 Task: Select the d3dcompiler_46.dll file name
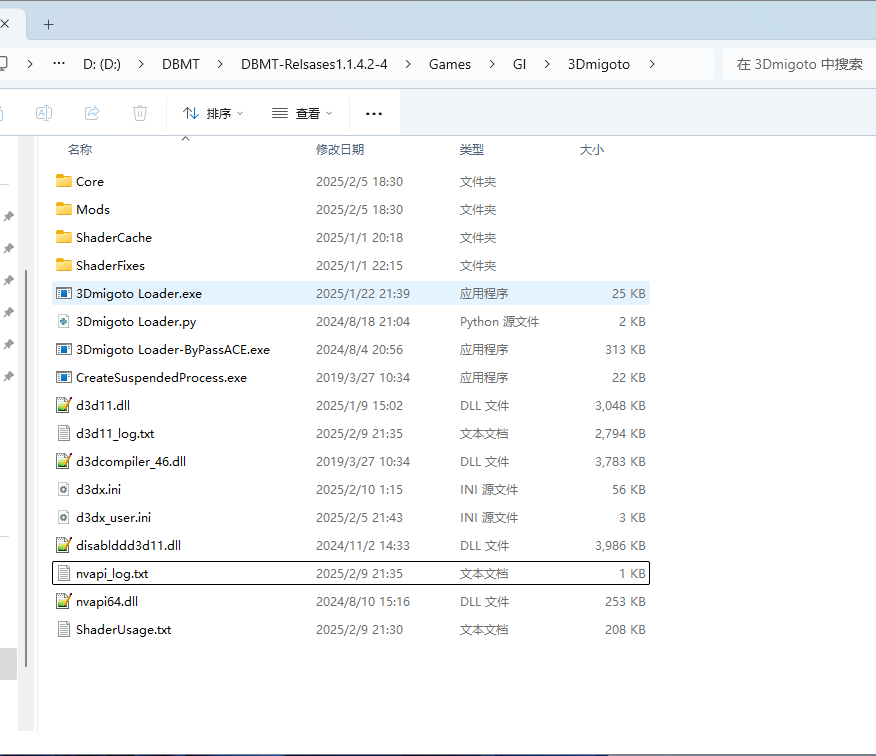click(131, 462)
